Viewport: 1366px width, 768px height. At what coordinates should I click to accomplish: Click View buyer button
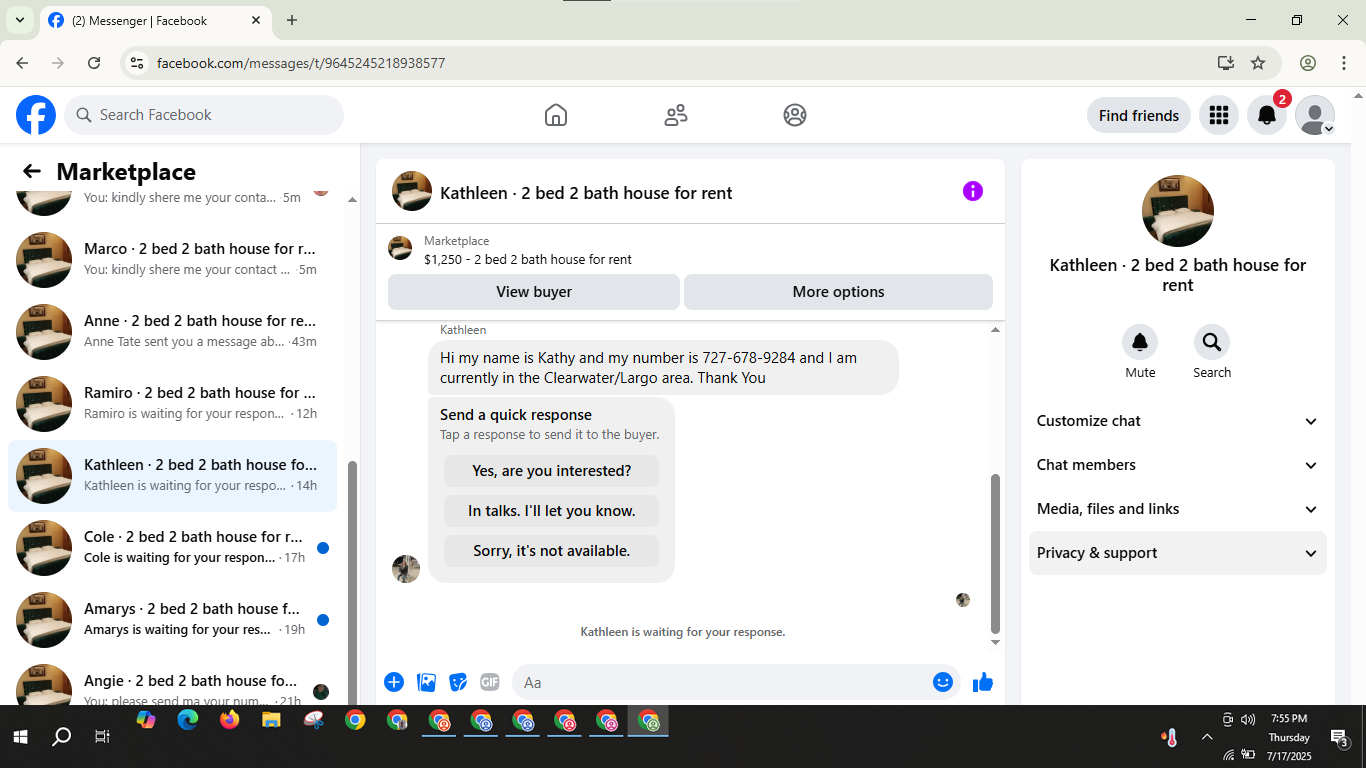coord(534,292)
